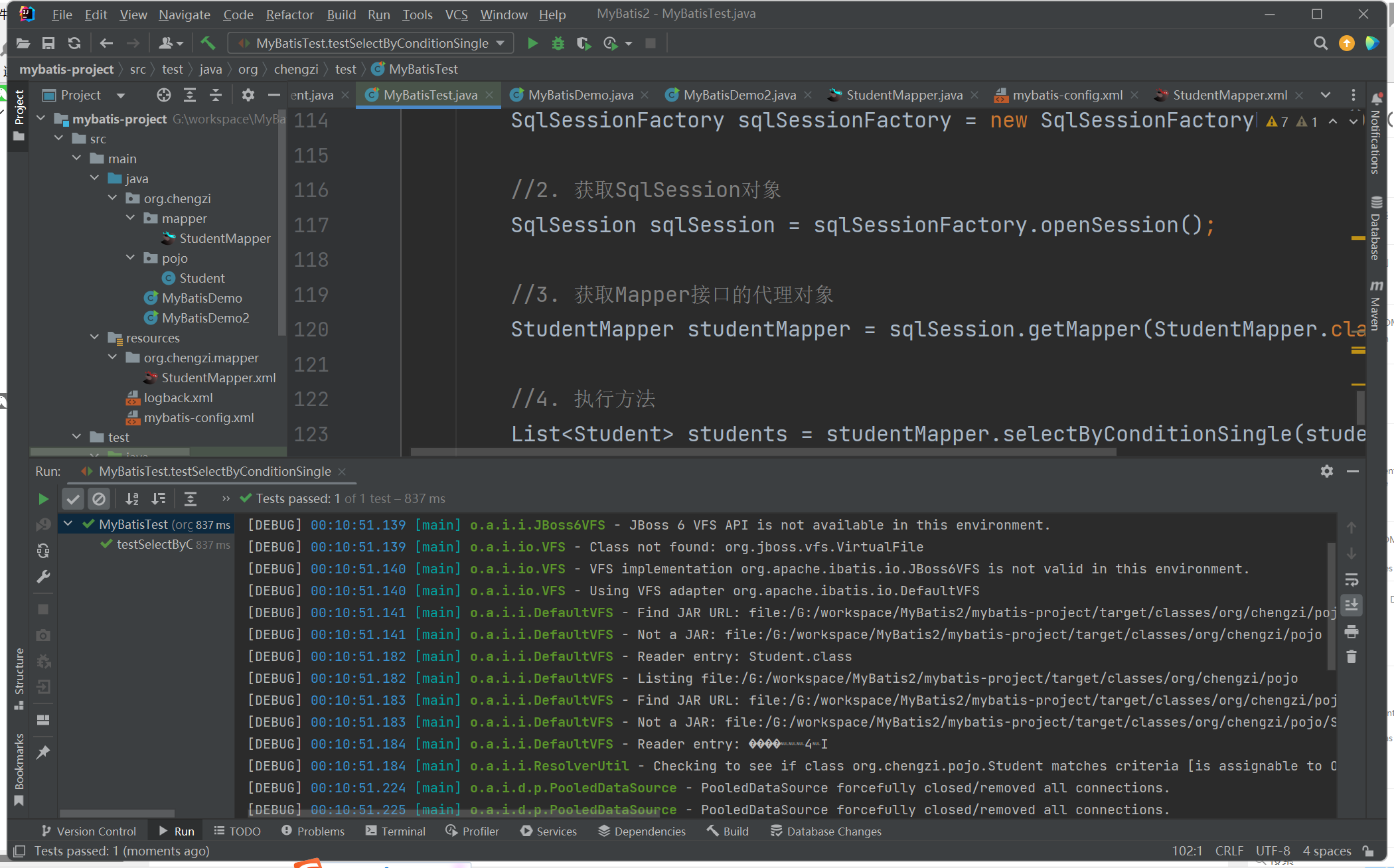The image size is (1394, 868).
Task: Open the Build menu
Action: point(340,13)
